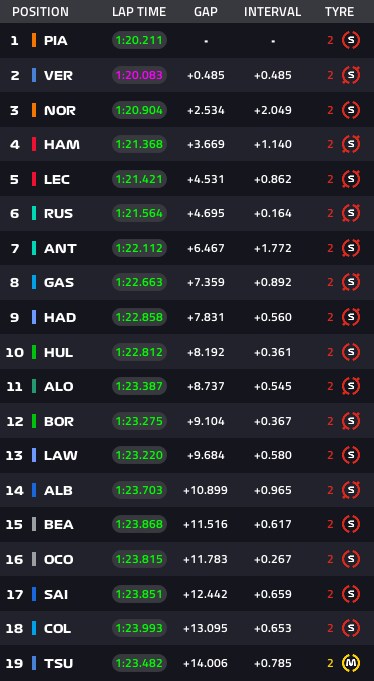Click the soft tyre icon beside ANT
Screen dimensions: 374x681
point(351,248)
